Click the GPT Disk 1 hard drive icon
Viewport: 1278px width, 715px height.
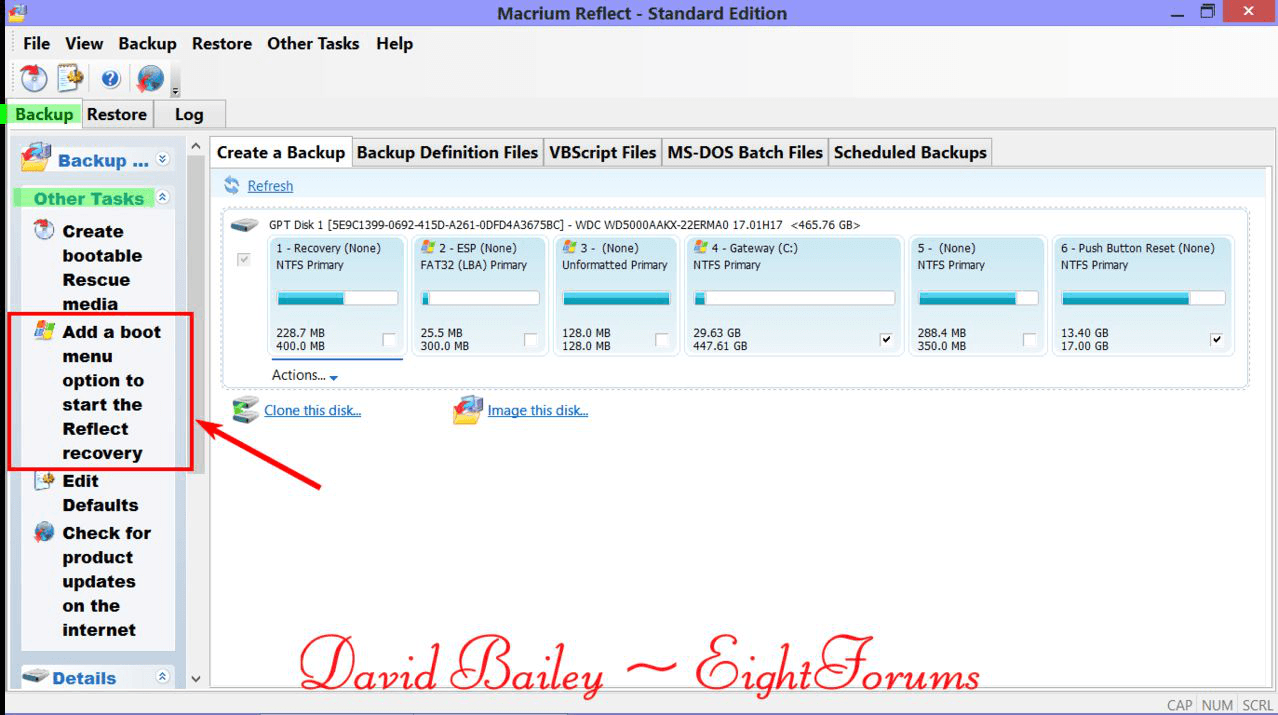[x=245, y=226]
